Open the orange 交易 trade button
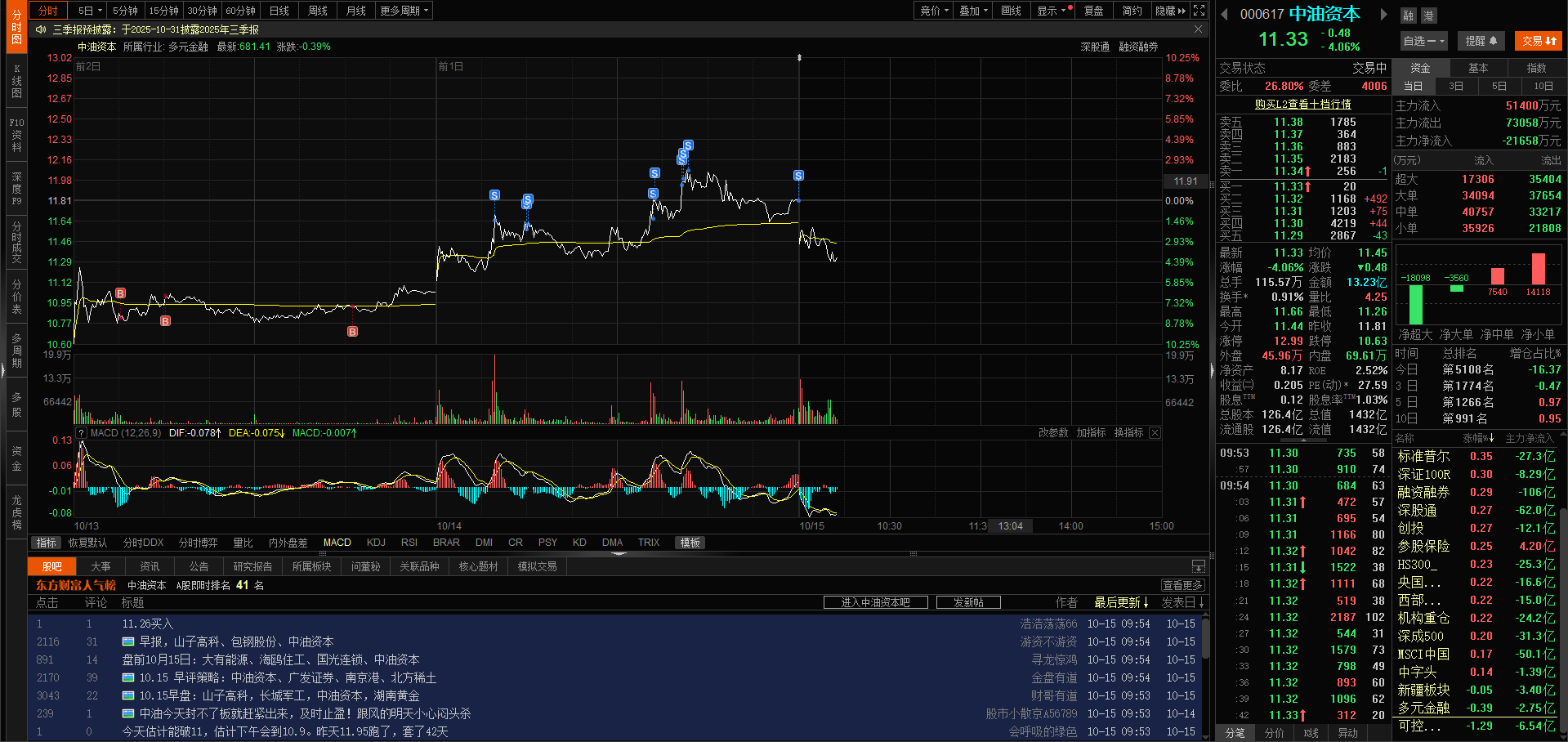 1539,41
